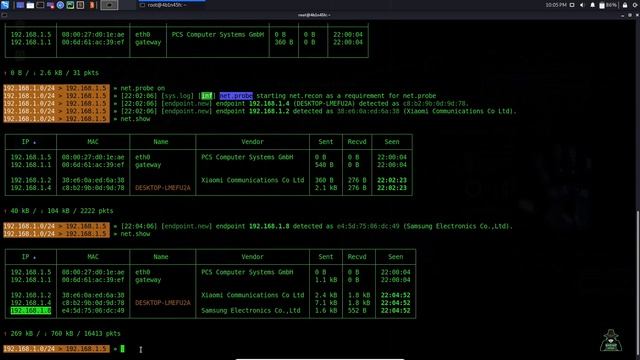Click the Xiaomi endpoint 192.168.1.2 detected log line
The width and height of the screenshot is (640, 360).
(x=318, y=111)
